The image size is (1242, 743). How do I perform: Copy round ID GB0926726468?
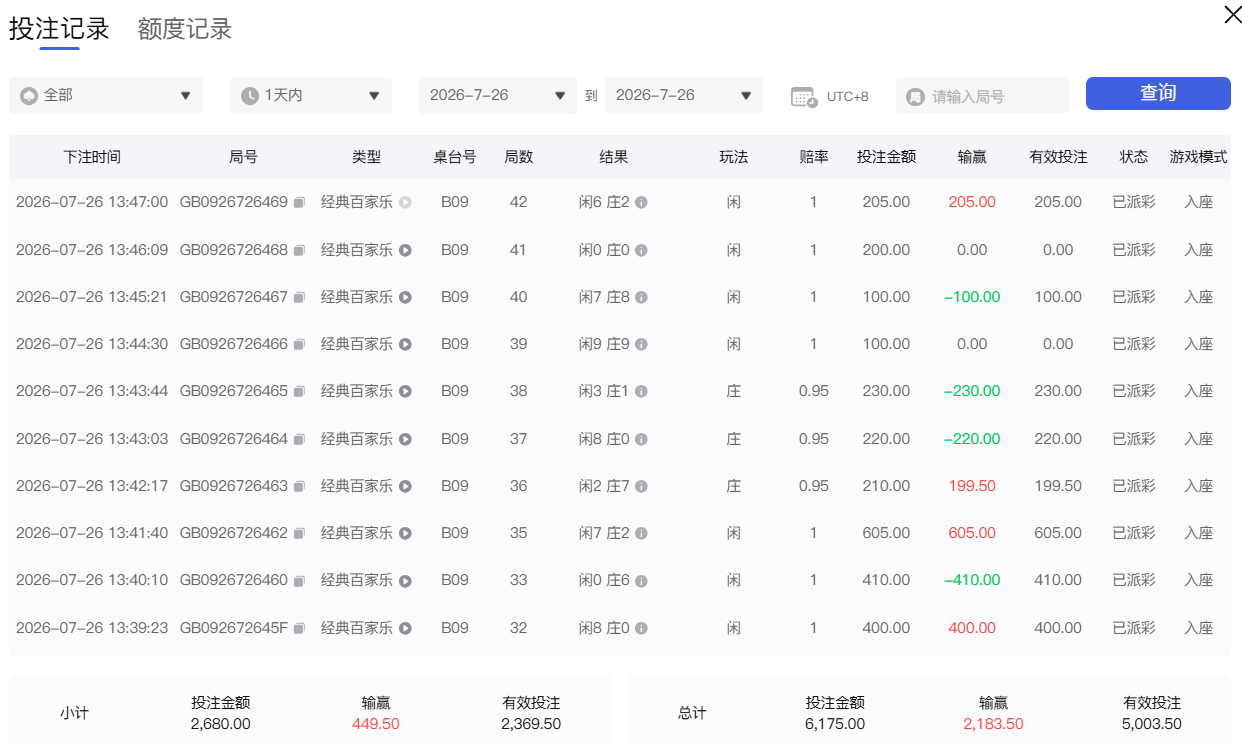coord(298,251)
